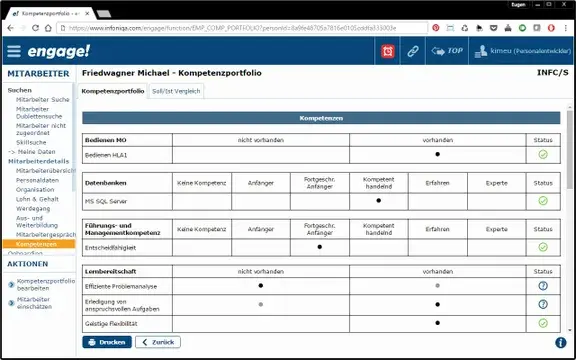This screenshot has width=576, height=360.
Task: Open Aus- und Weiterbildung in sidebar
Action: coord(37,222)
